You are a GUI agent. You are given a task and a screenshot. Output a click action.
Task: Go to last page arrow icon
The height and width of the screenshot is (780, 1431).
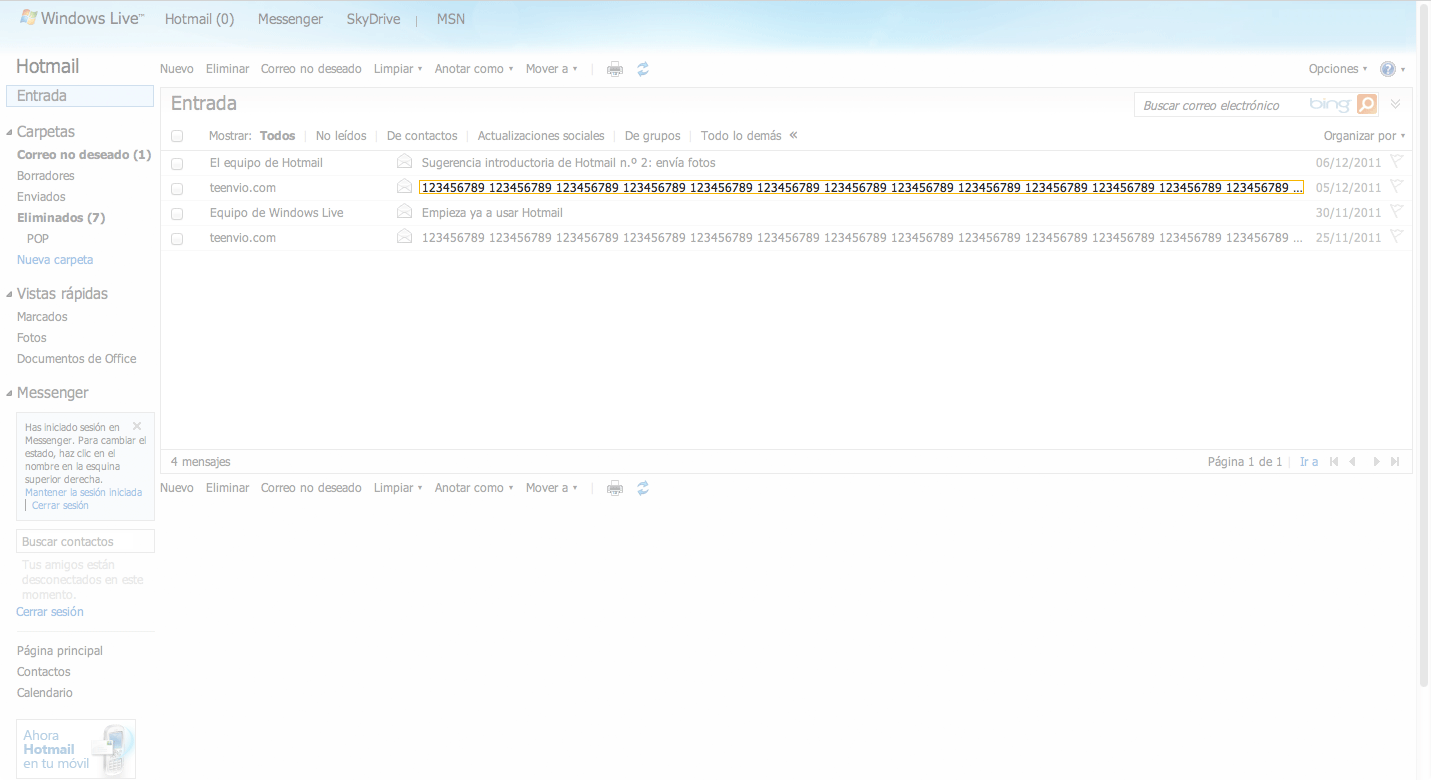[x=1395, y=462]
